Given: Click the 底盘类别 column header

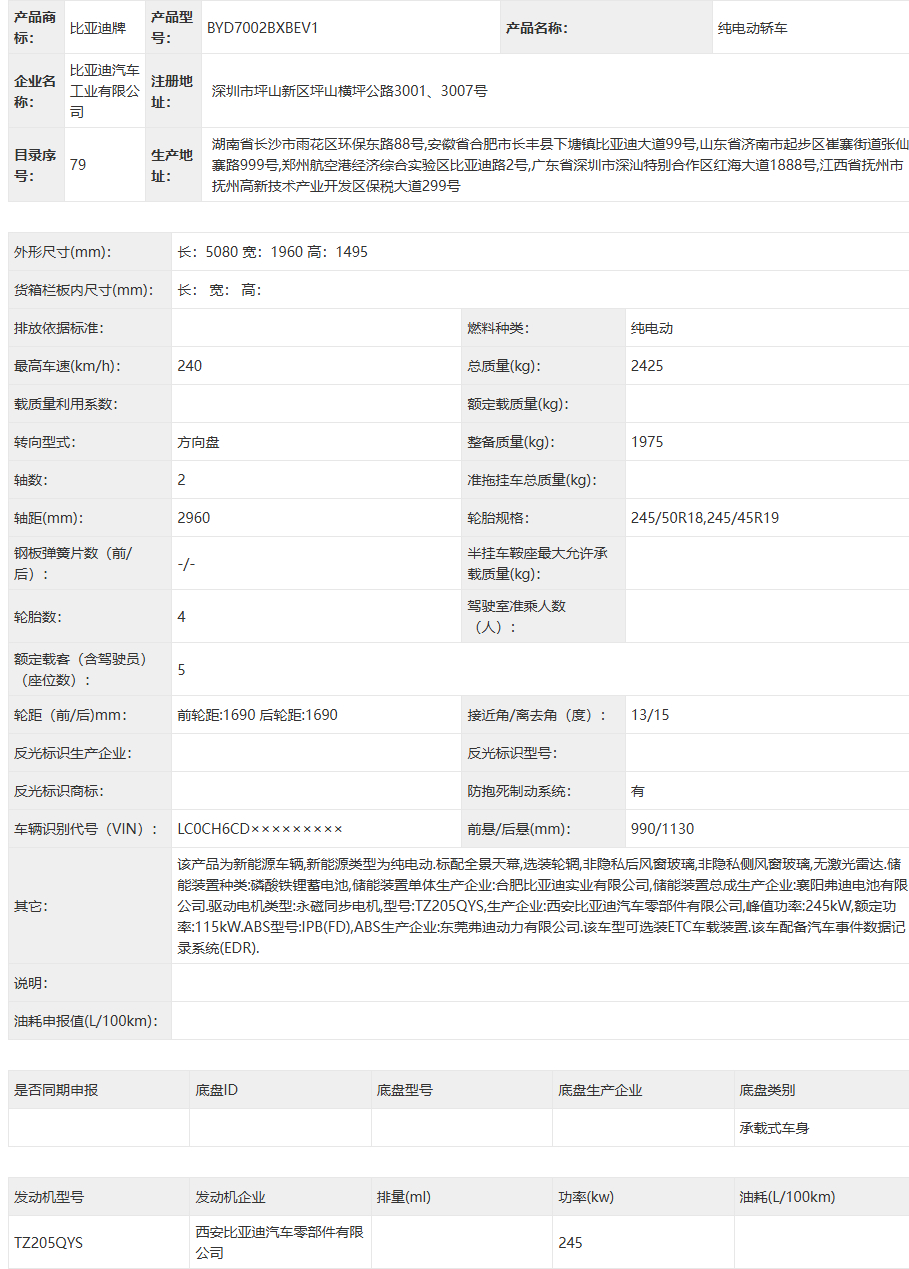Looking at the screenshot, I should (x=767, y=1090).
